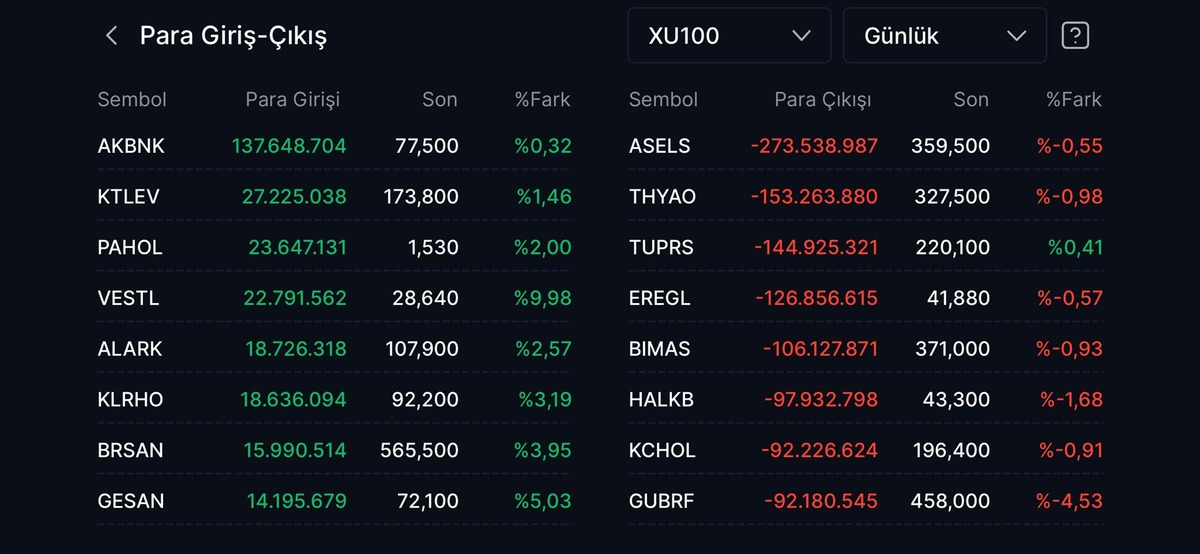Select the GUBRF row
The height and width of the screenshot is (554, 1200).
(x=866, y=500)
